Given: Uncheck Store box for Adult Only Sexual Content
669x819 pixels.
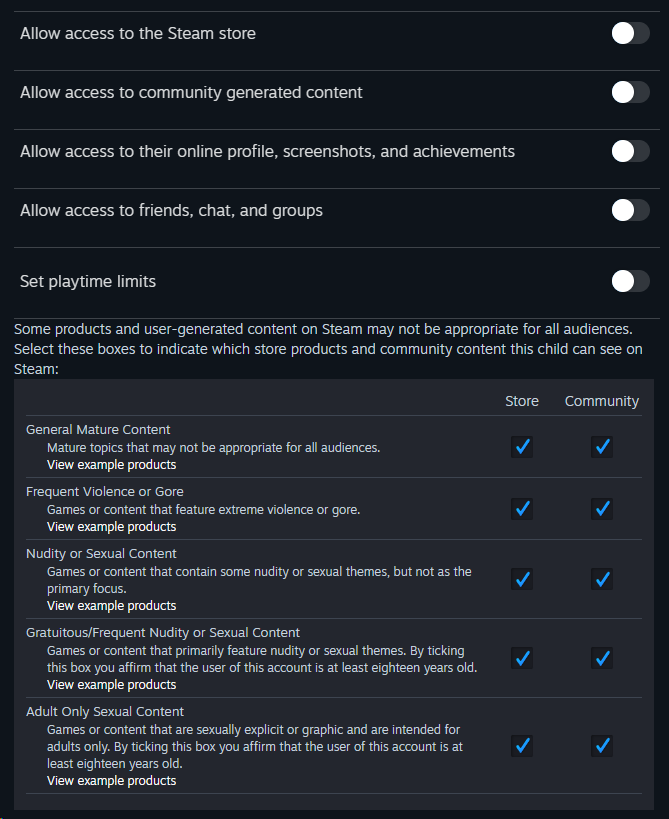Looking at the screenshot, I should click(522, 746).
